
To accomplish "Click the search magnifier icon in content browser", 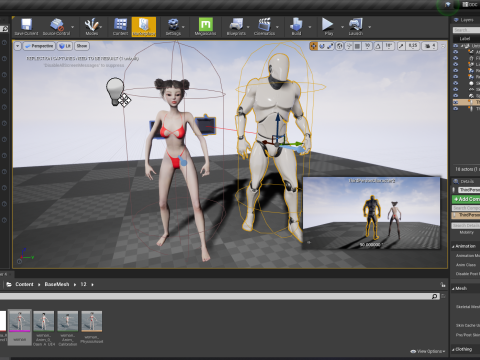I will coord(434,296).
